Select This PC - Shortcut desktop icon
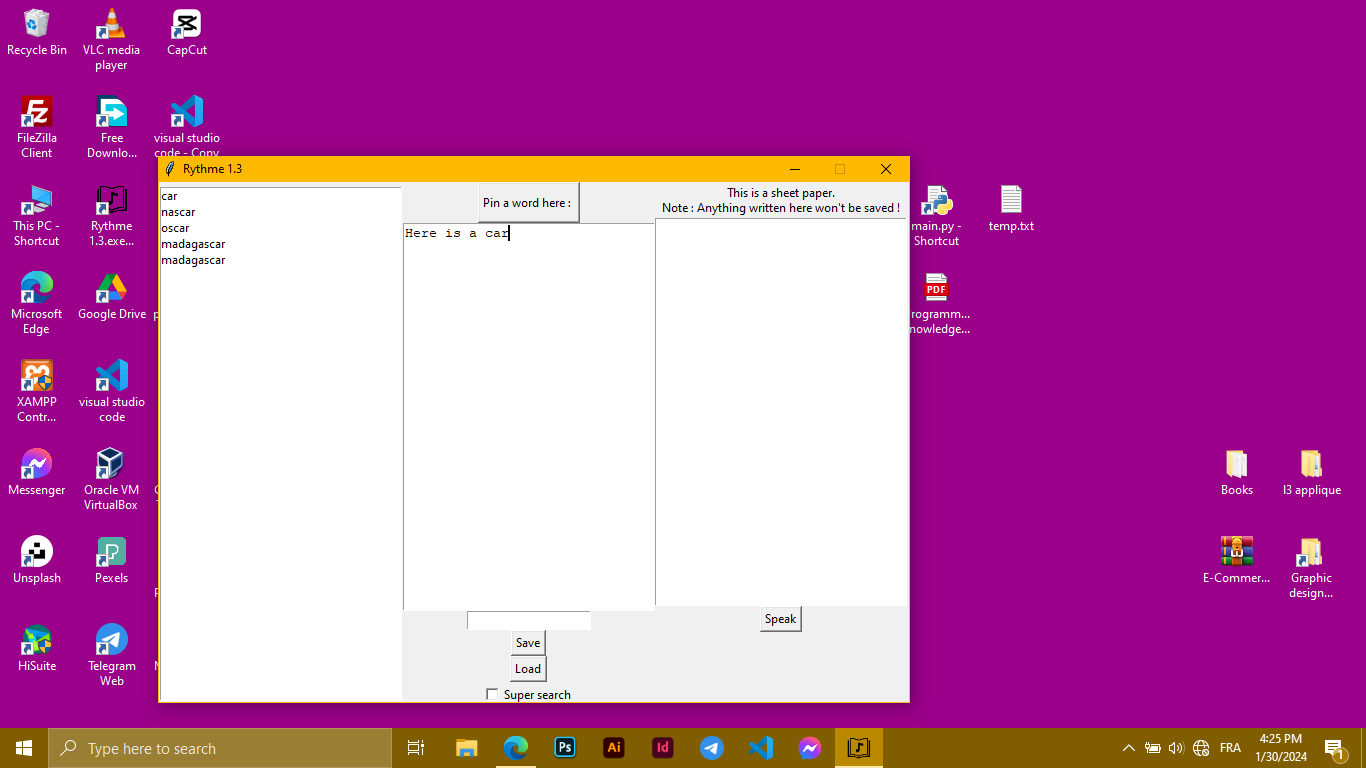 [x=37, y=215]
